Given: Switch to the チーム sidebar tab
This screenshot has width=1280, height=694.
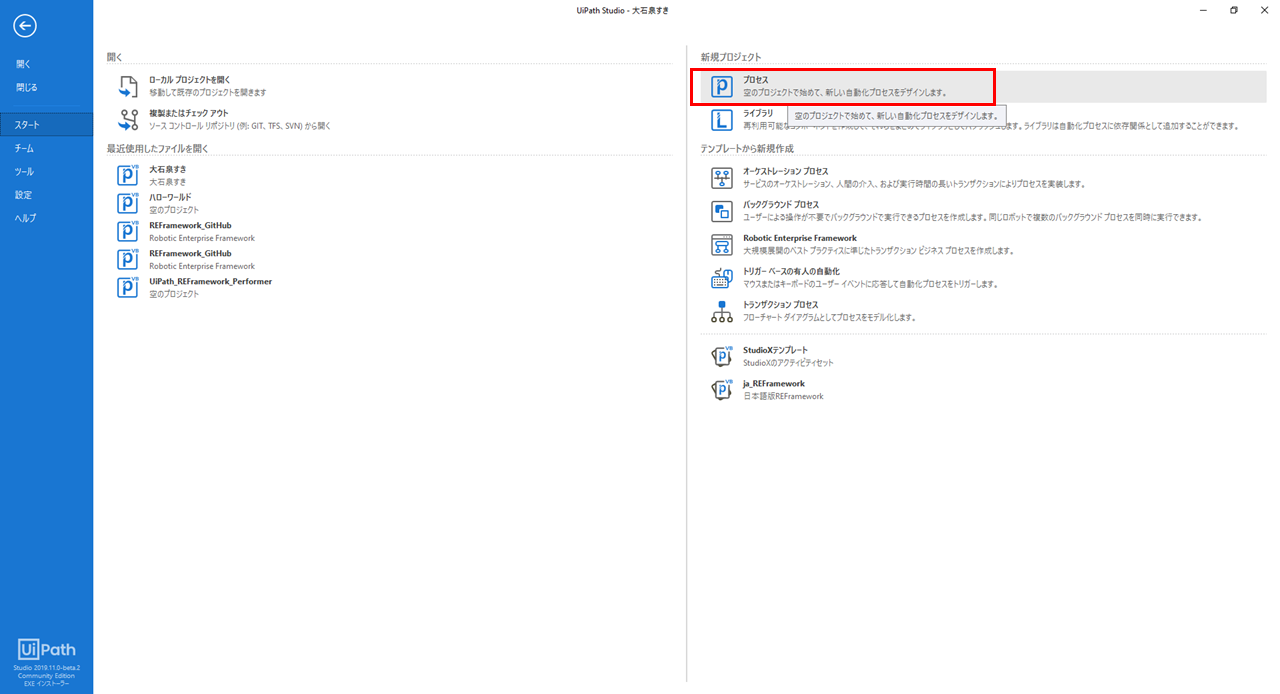Looking at the screenshot, I should click(46, 148).
